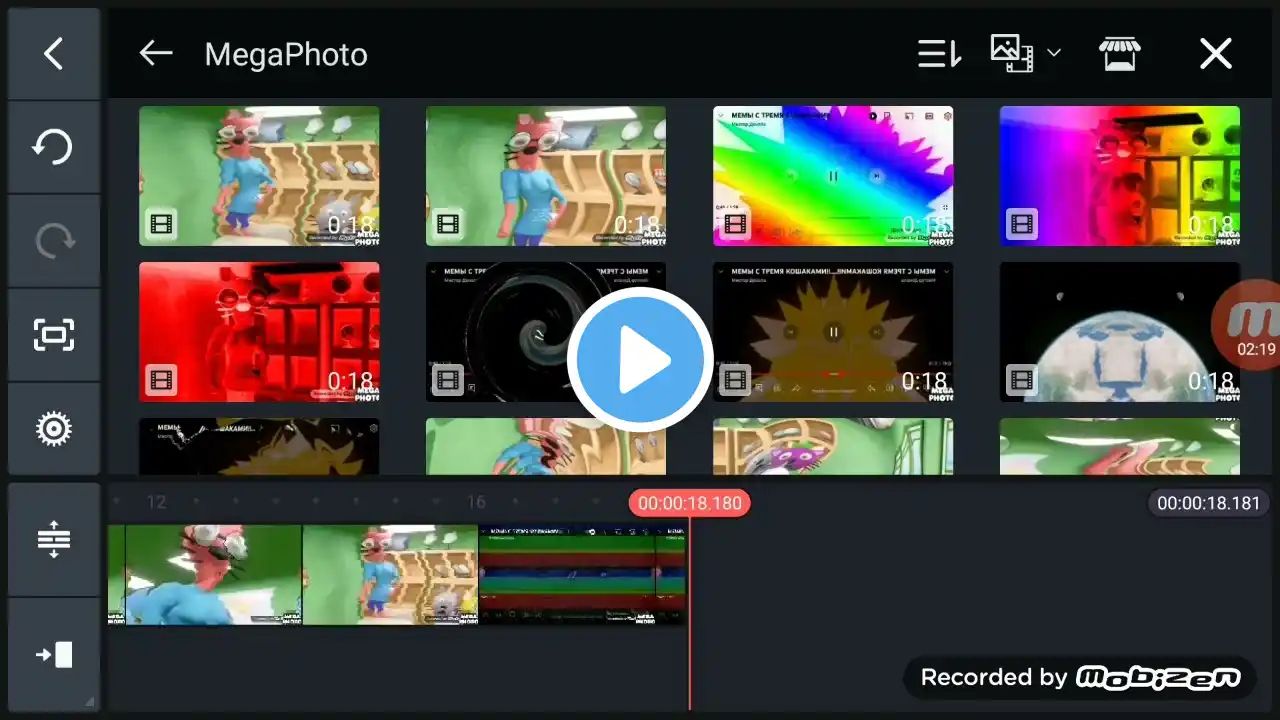Open the media type filter

(x=1012, y=54)
